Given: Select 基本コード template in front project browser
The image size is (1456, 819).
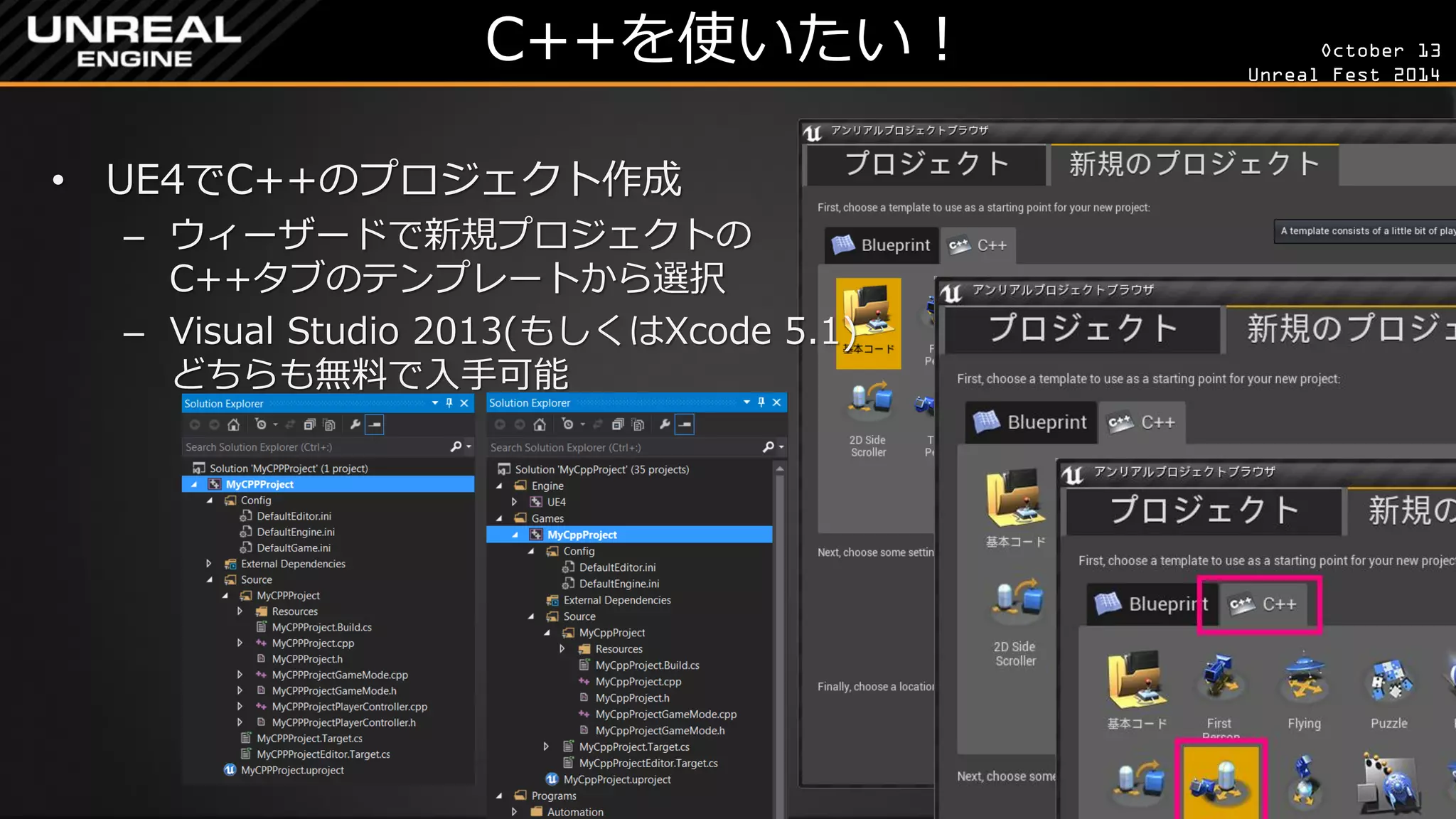Looking at the screenshot, I should coord(1136,691).
